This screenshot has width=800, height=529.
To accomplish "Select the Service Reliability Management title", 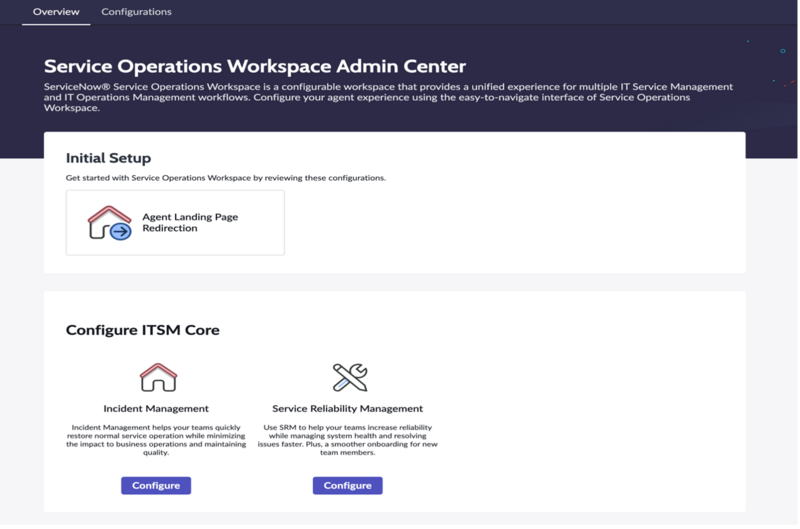I will [347, 409].
